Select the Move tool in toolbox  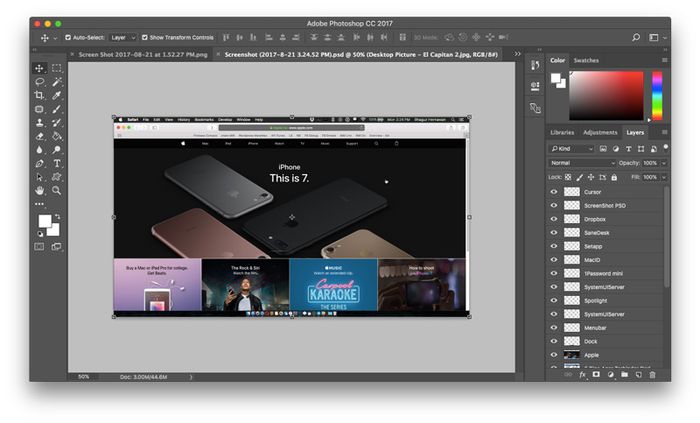[39, 68]
